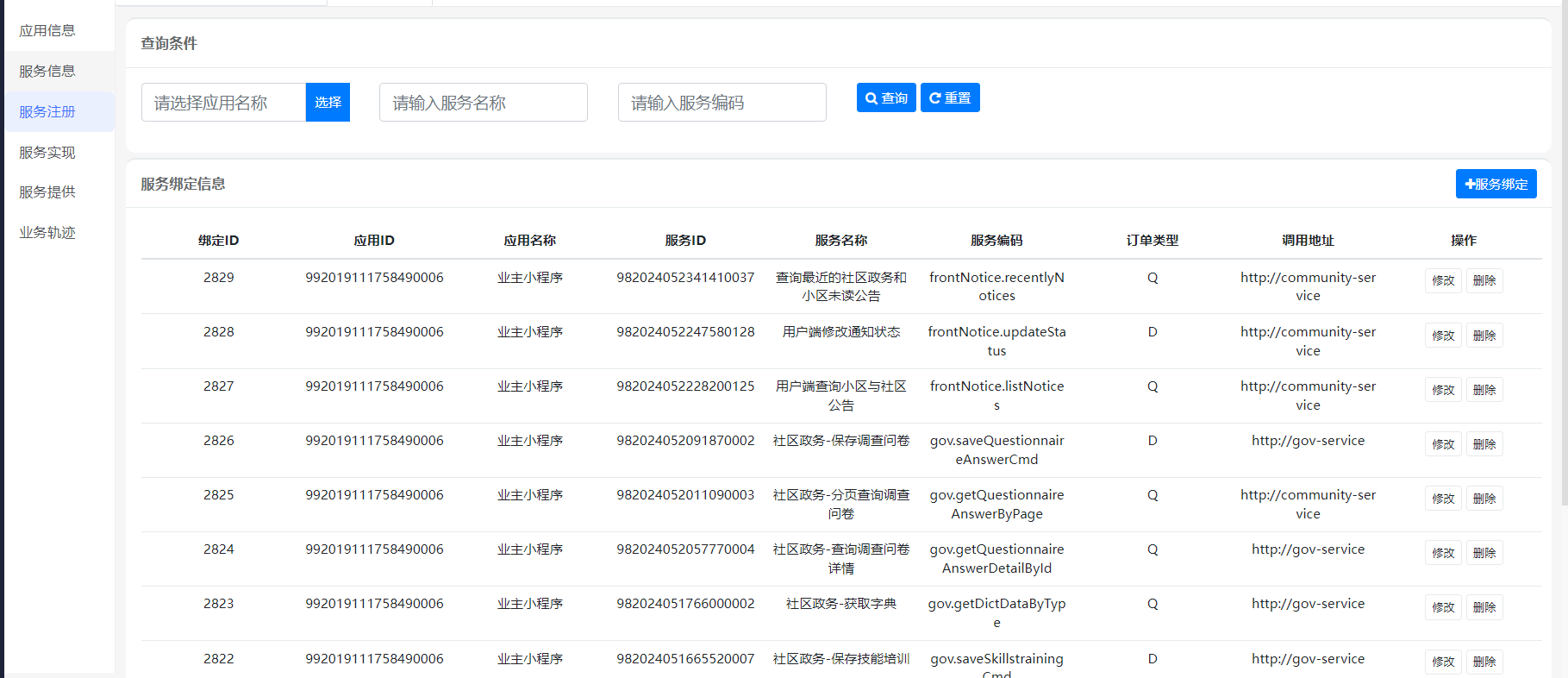Screen dimensions: 1568x678
Task: Open 服务提供 sidebar item
Action: [47, 191]
